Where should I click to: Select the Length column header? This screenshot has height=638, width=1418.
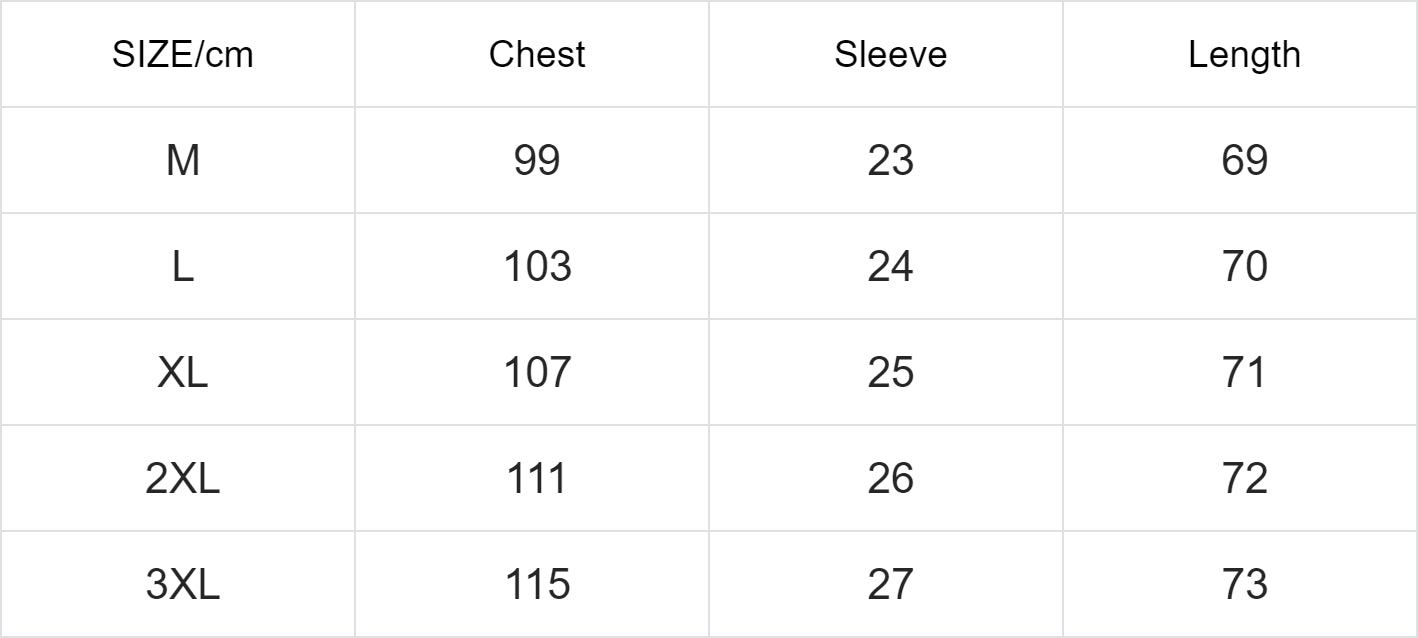pos(1244,55)
